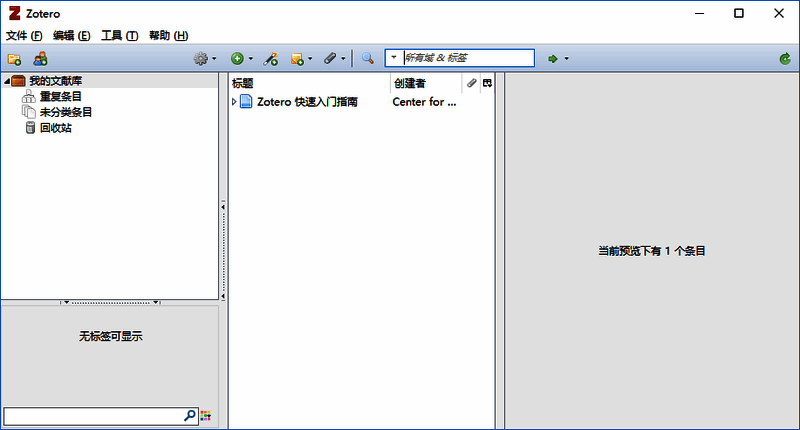Open the New Item dropdown arrow
This screenshot has height=430, width=800.
click(251, 59)
